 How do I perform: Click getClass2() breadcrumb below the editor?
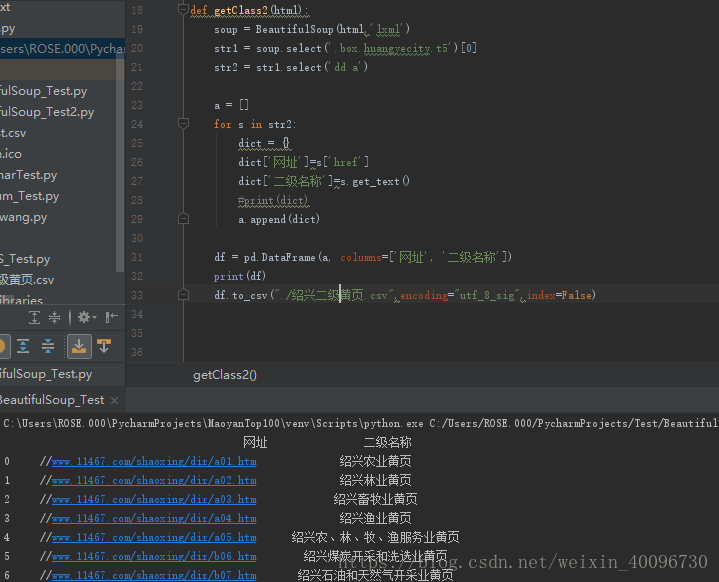coord(225,375)
